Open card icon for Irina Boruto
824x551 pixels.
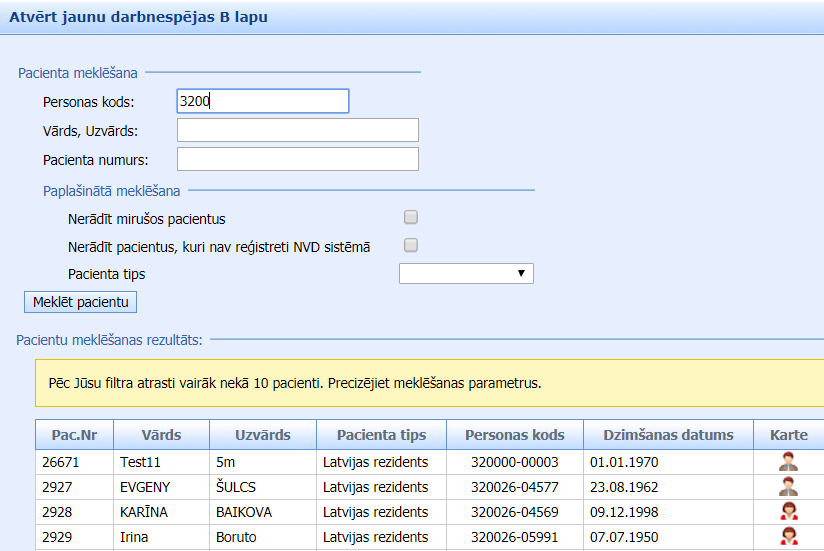pyautogui.click(x=789, y=537)
